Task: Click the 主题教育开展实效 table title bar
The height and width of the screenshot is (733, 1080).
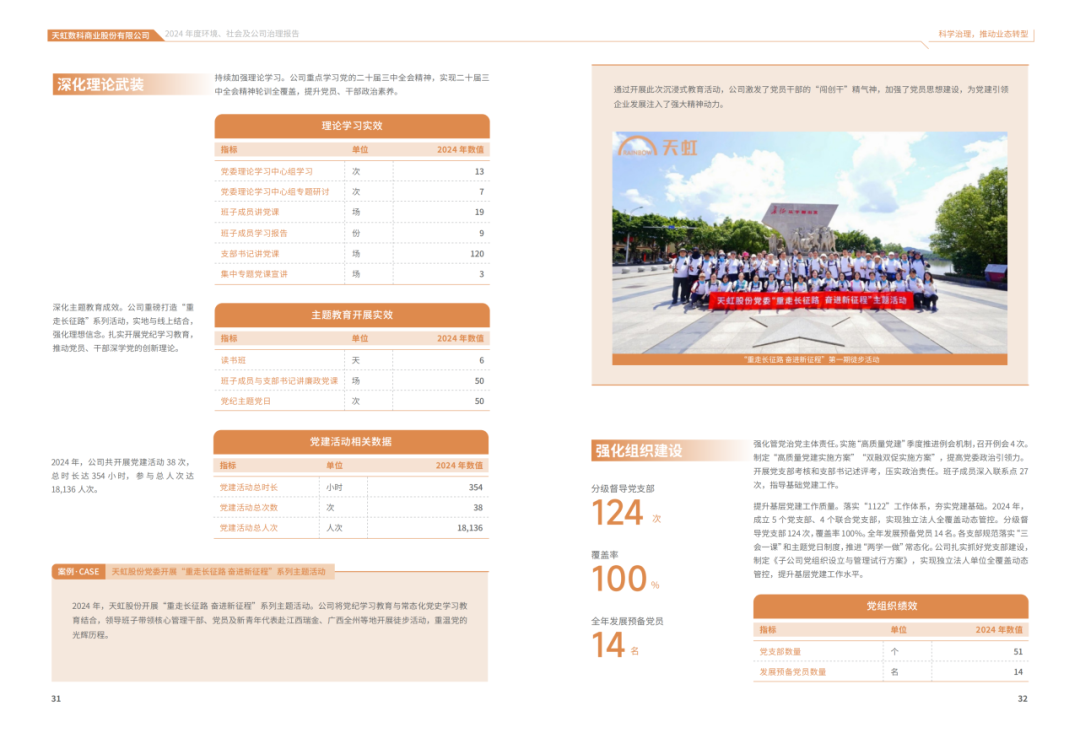Action: (x=352, y=315)
